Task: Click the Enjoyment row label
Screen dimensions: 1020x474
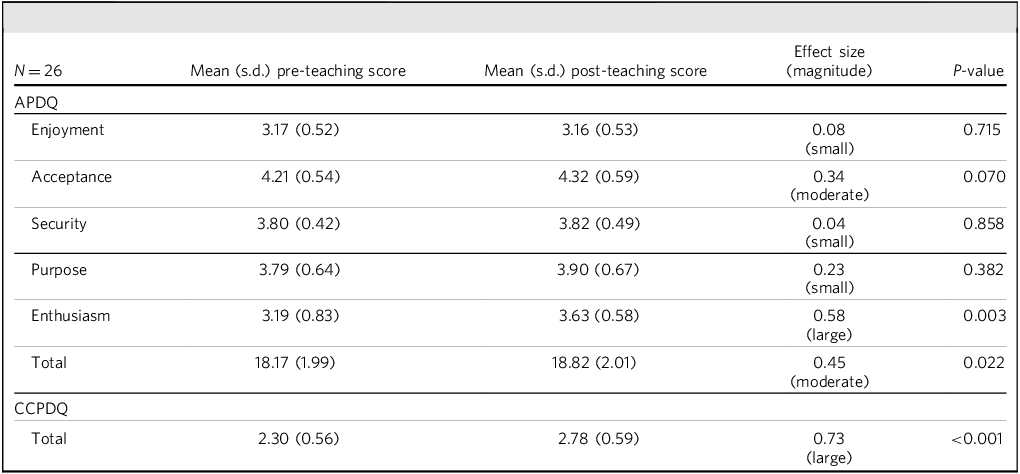Action: click(x=67, y=130)
